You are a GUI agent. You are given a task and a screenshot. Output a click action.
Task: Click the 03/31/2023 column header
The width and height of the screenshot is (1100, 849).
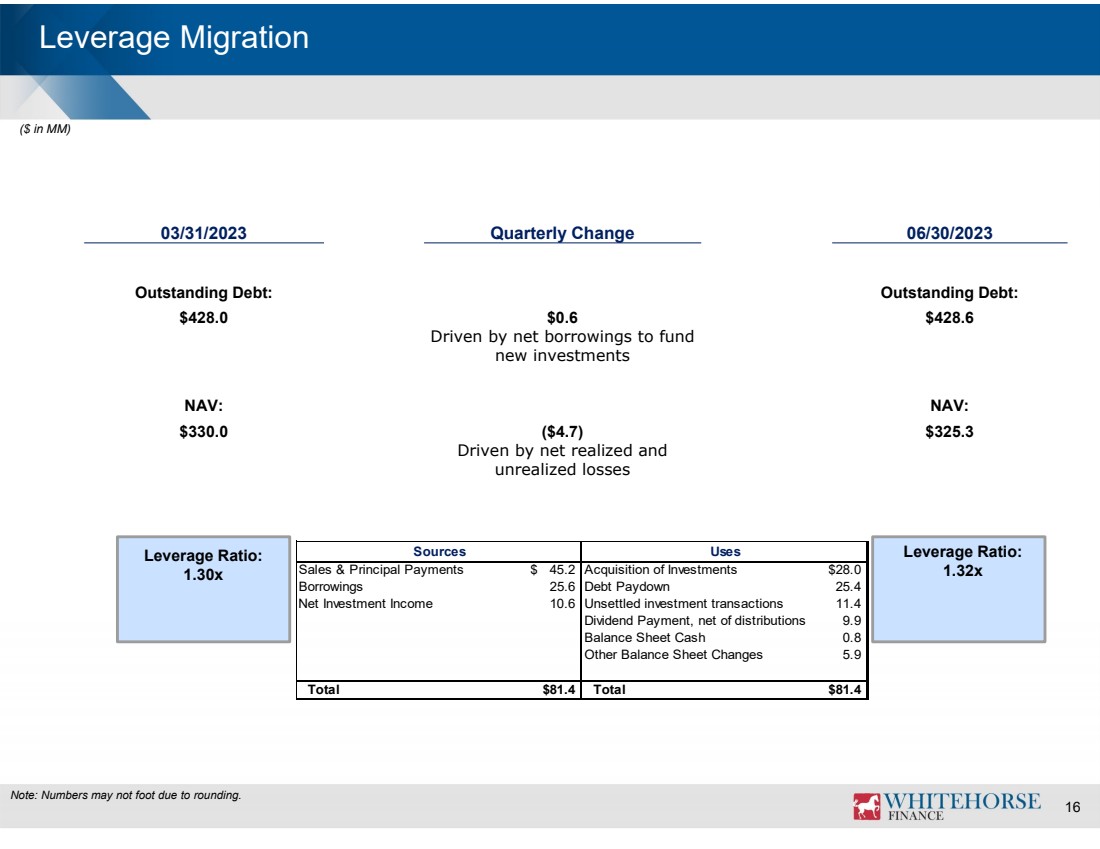203,233
